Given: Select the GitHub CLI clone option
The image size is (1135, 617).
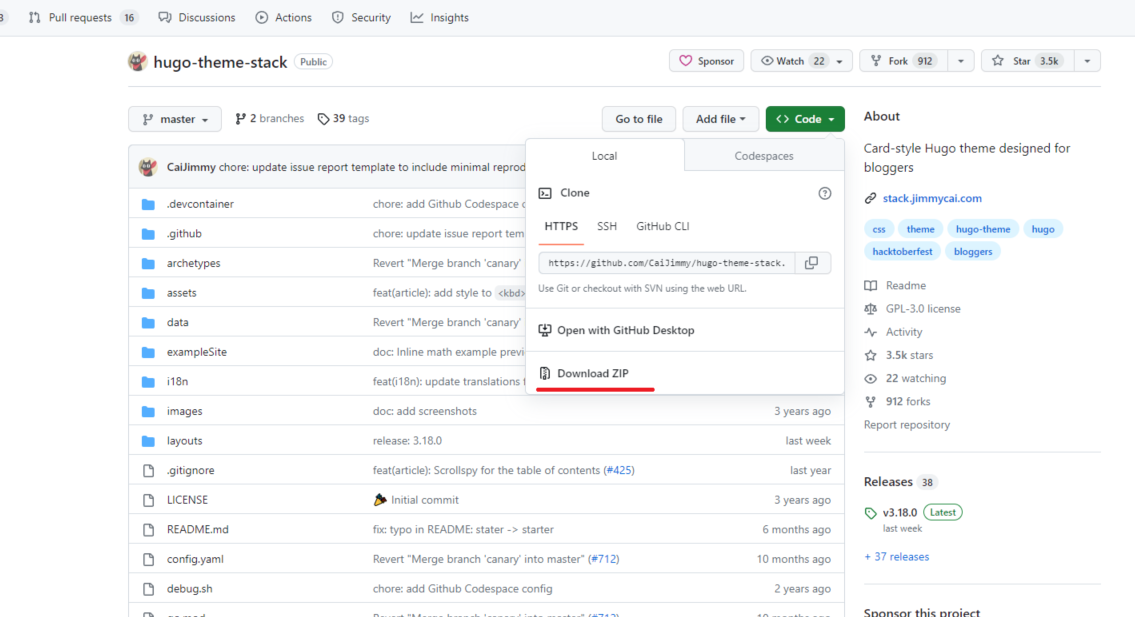Looking at the screenshot, I should point(662,227).
